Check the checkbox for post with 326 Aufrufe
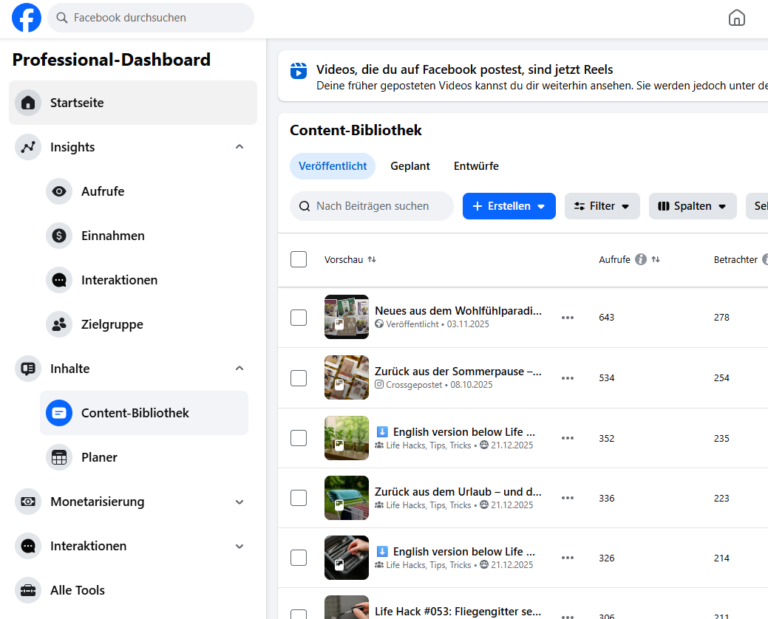768x619 pixels. (x=298, y=558)
